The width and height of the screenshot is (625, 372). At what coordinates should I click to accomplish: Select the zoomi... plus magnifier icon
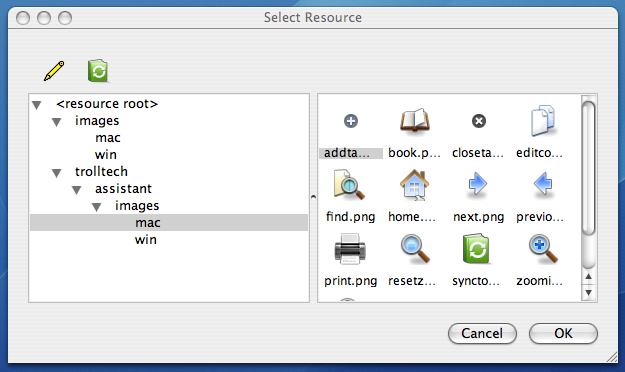click(543, 249)
